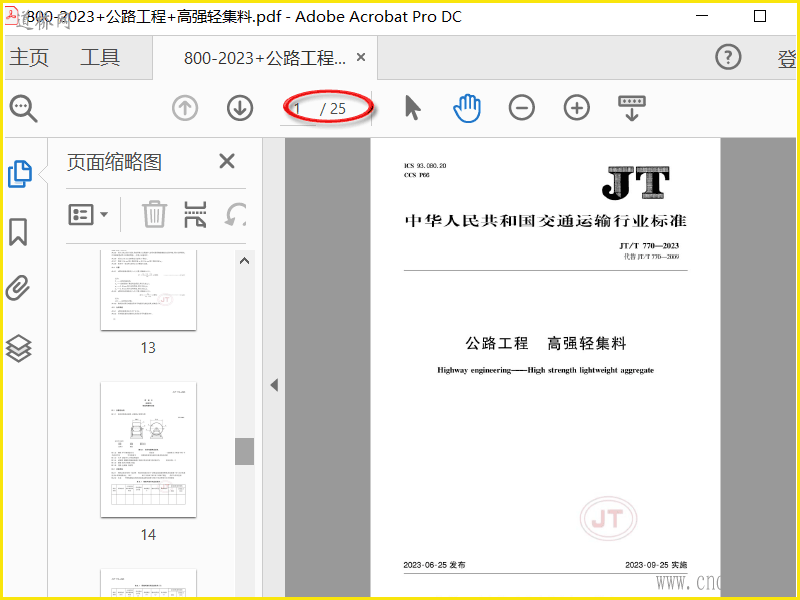Click the 公路工程 高强轻集料 document title
This screenshot has width=800, height=600.
[545, 343]
